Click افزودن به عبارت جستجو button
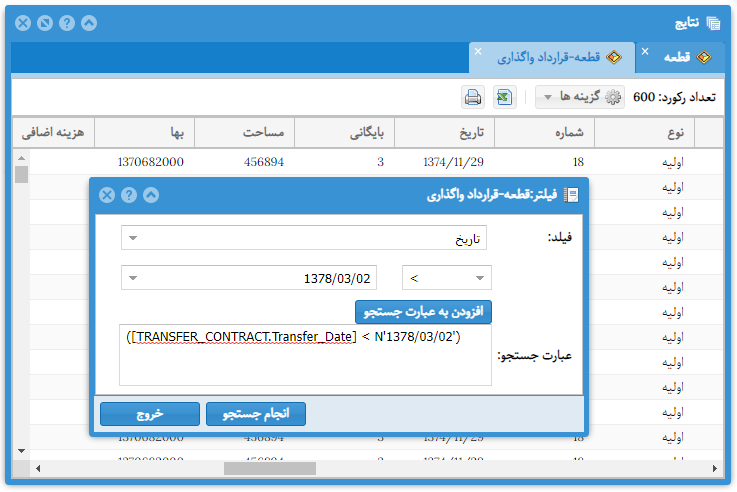 (x=423, y=312)
